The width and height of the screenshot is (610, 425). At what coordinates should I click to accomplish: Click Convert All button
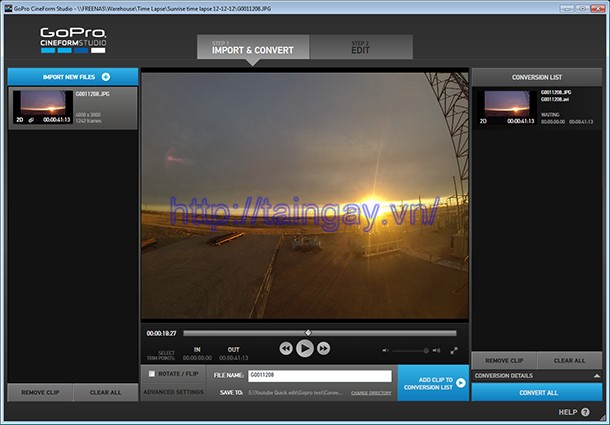point(537,392)
